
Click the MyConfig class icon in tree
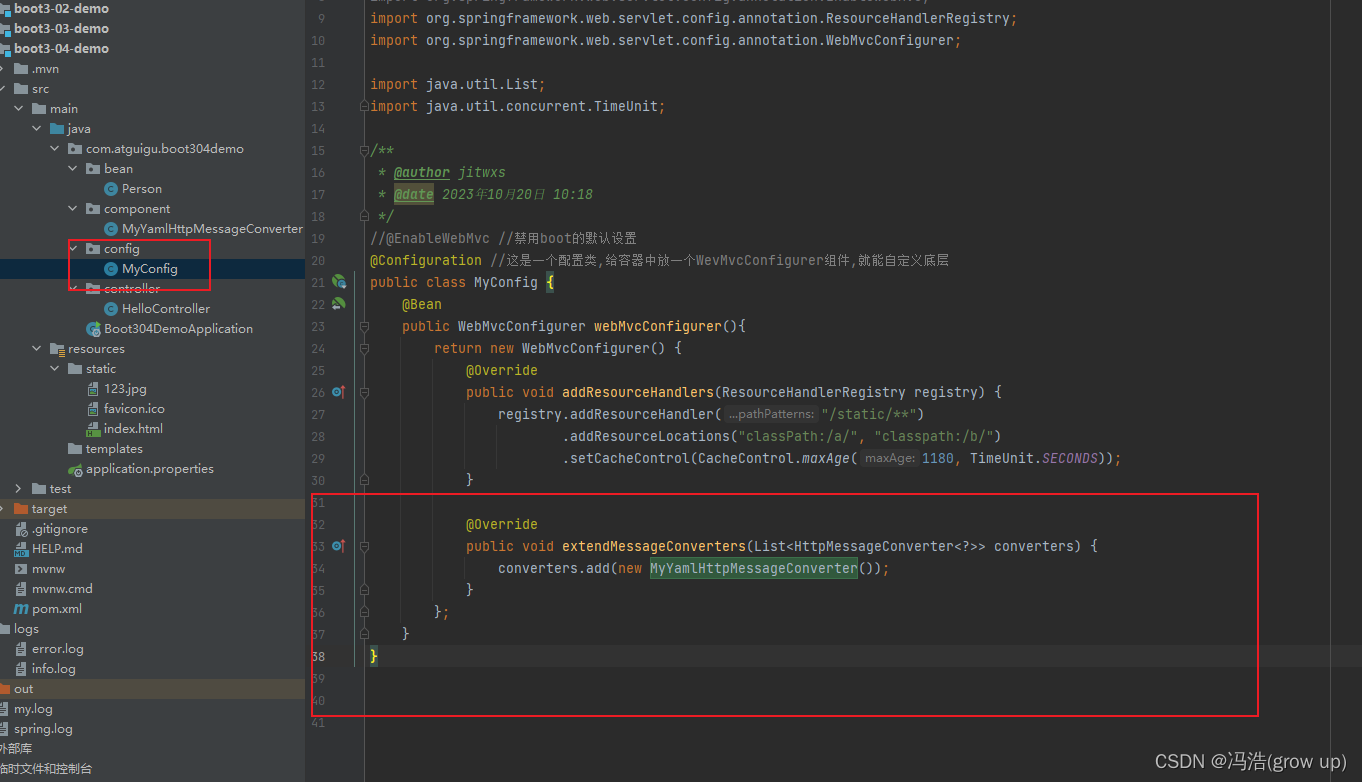(111, 269)
